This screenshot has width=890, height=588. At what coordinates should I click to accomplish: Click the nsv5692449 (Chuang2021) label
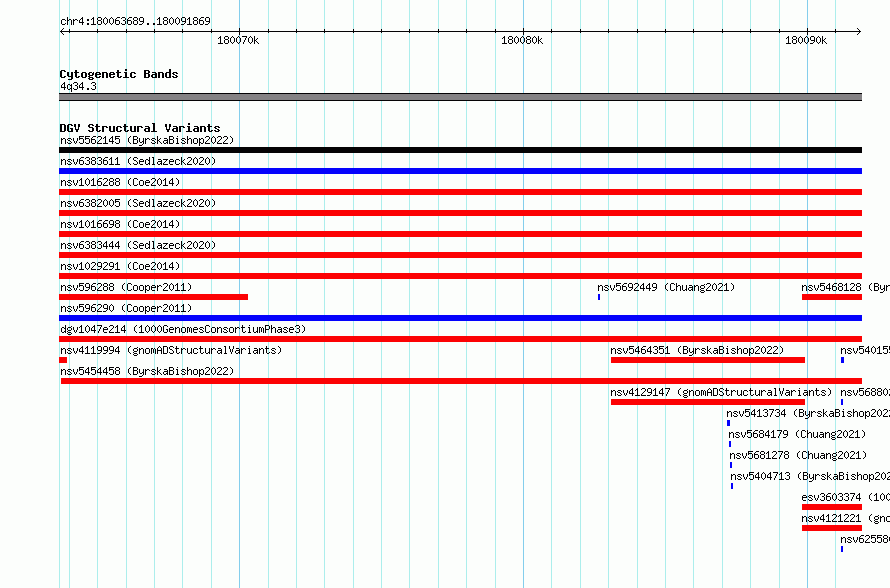point(666,287)
